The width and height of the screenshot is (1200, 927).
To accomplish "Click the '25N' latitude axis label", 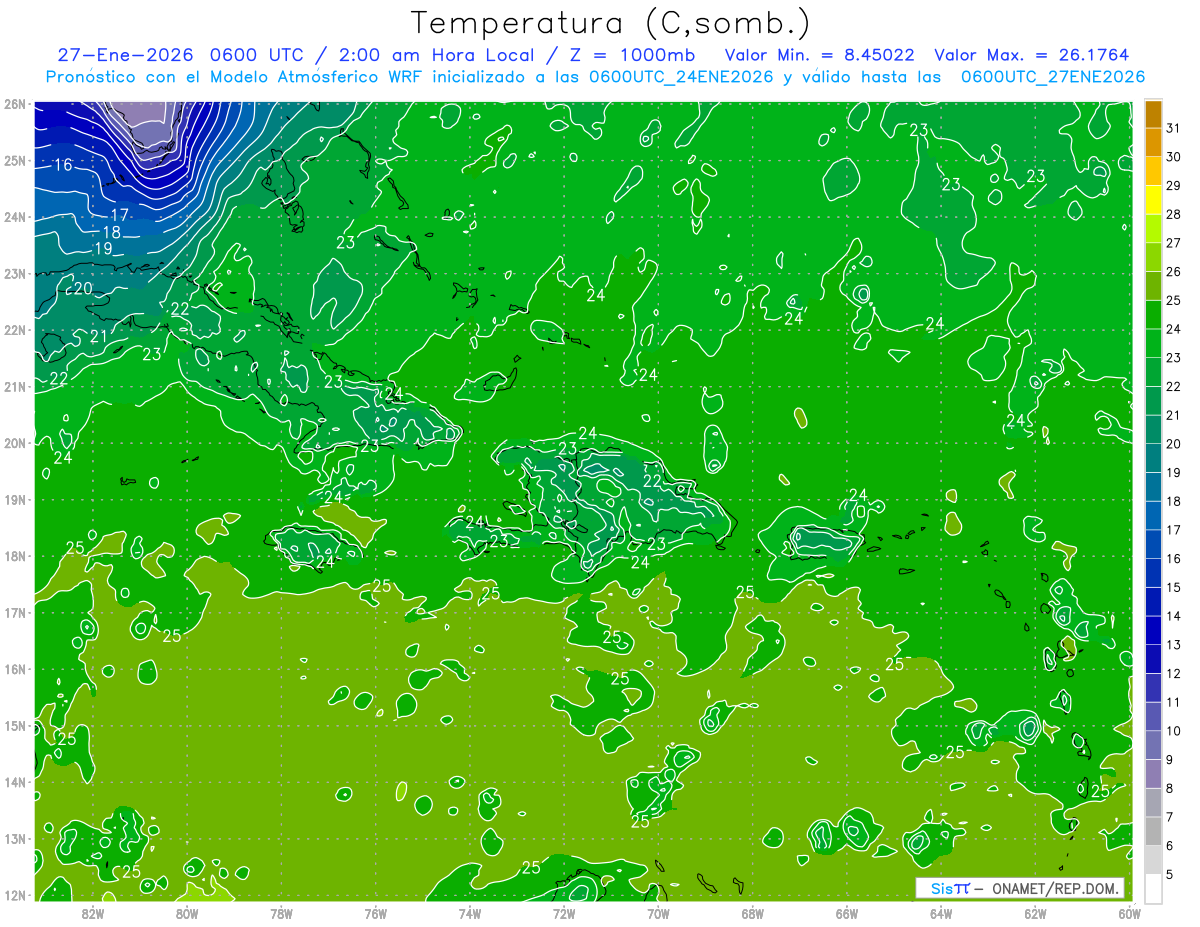I will (x=14, y=160).
